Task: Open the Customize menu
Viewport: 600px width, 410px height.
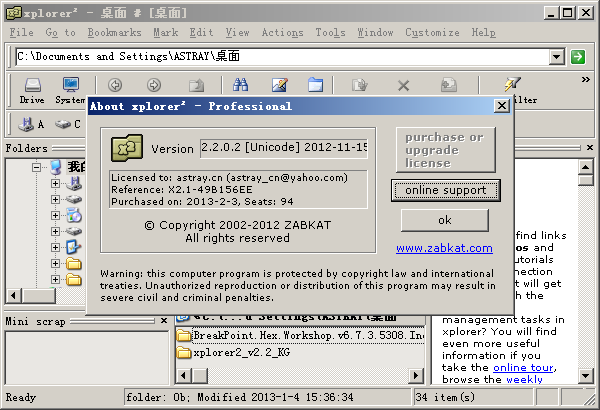Action: pos(432,33)
